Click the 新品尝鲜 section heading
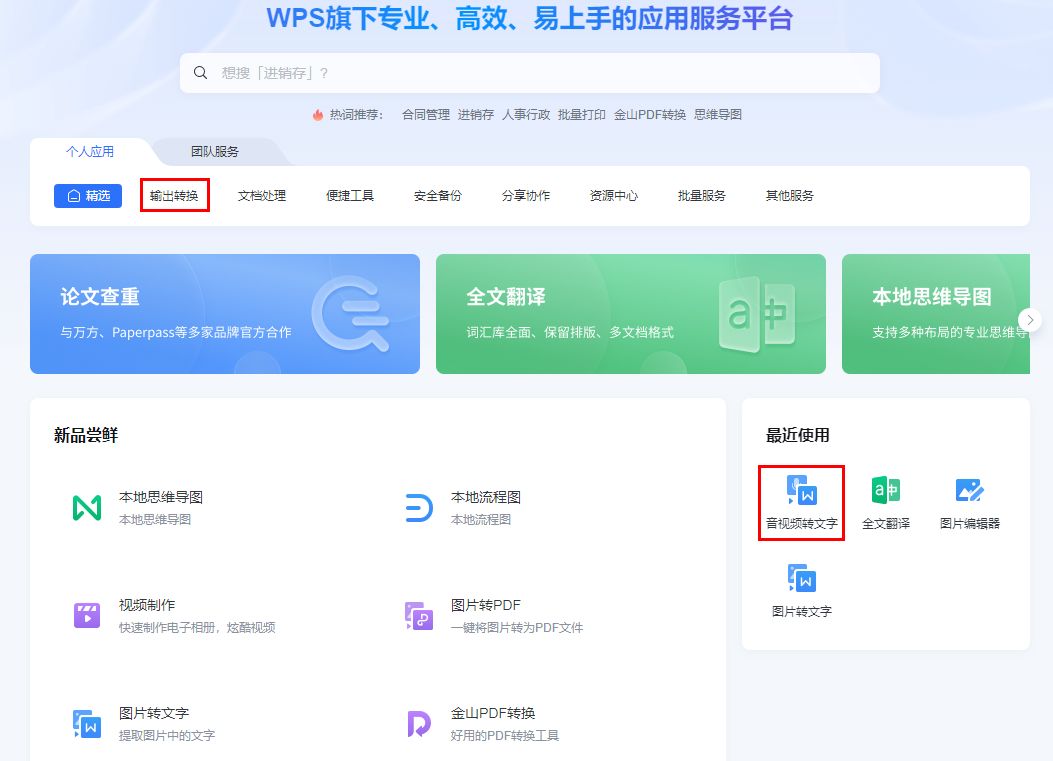Screen dimensions: 1053x761 point(86,435)
